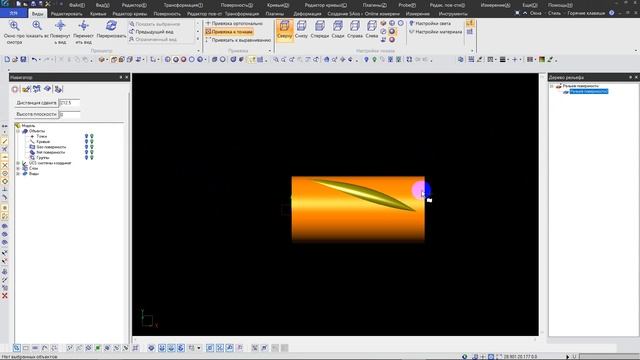This screenshot has height=360, width=640.
Task: Collapse the relief tree root node
Action: [x=551, y=86]
